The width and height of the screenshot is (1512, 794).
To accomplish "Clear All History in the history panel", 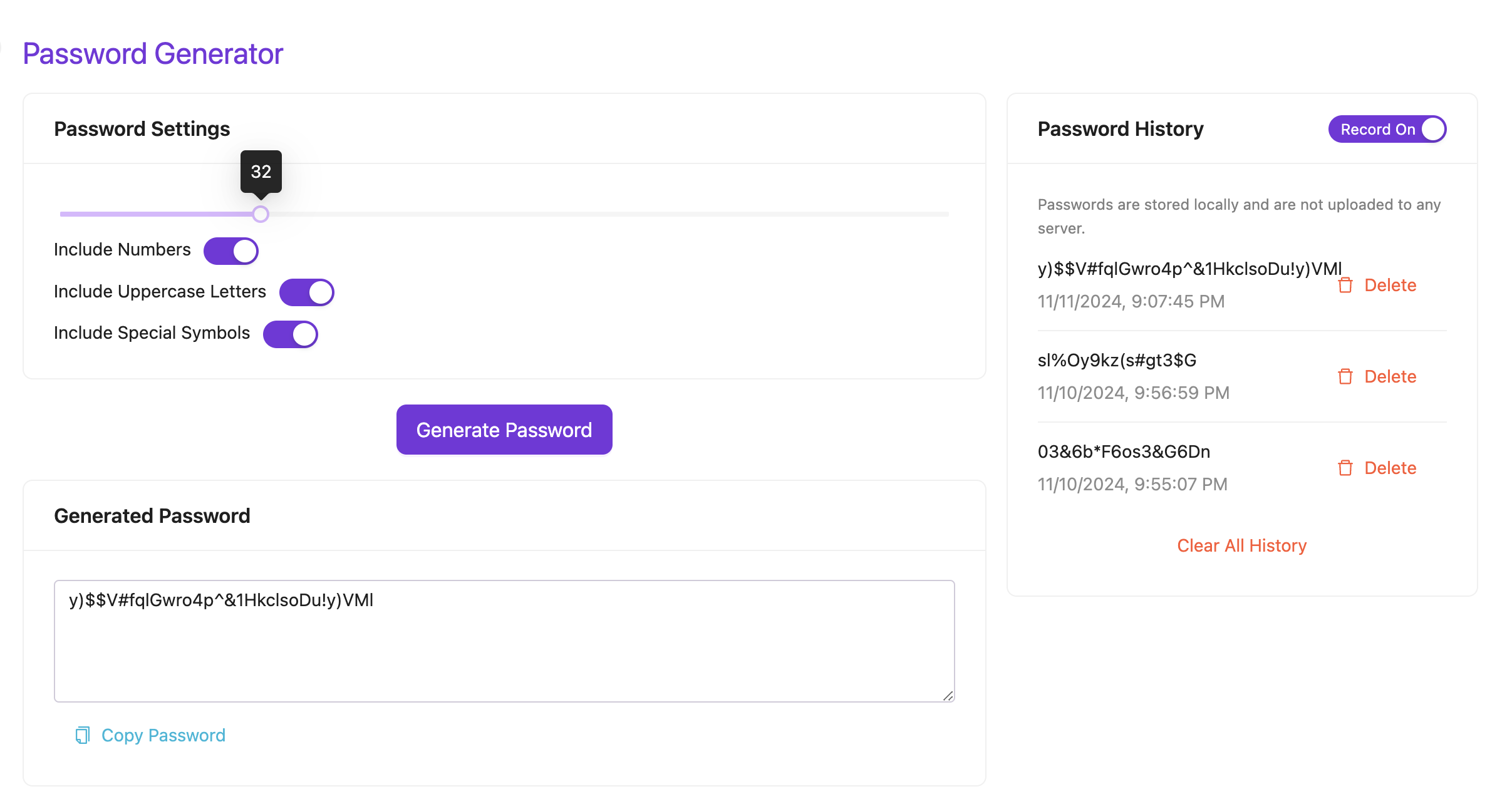I will 1241,545.
